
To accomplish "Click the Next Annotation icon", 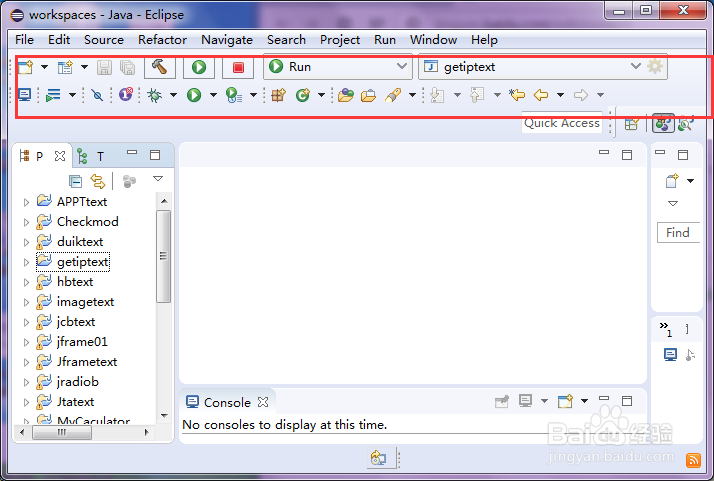I will (x=437, y=95).
